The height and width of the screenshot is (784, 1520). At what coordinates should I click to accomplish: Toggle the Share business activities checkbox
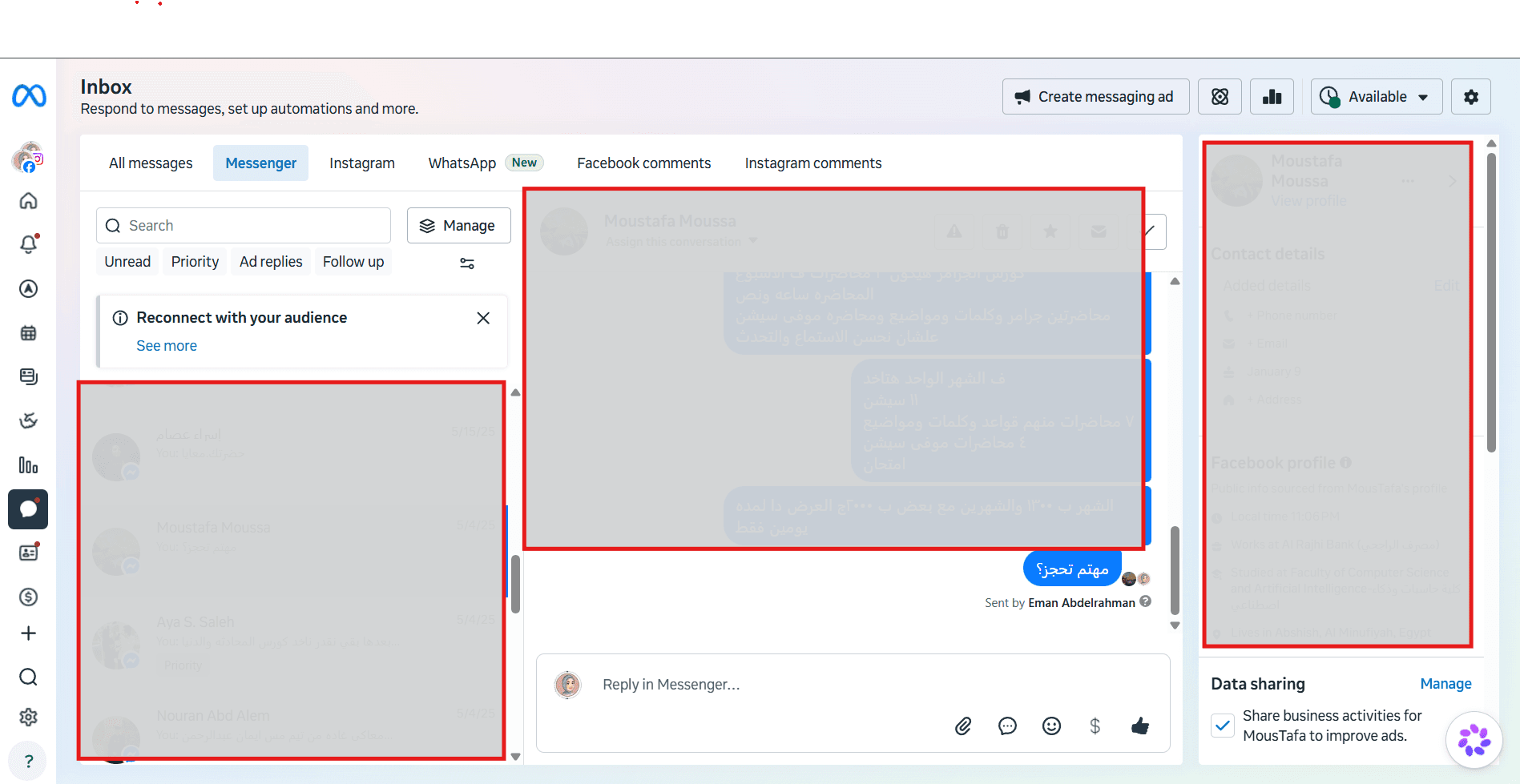1223,726
